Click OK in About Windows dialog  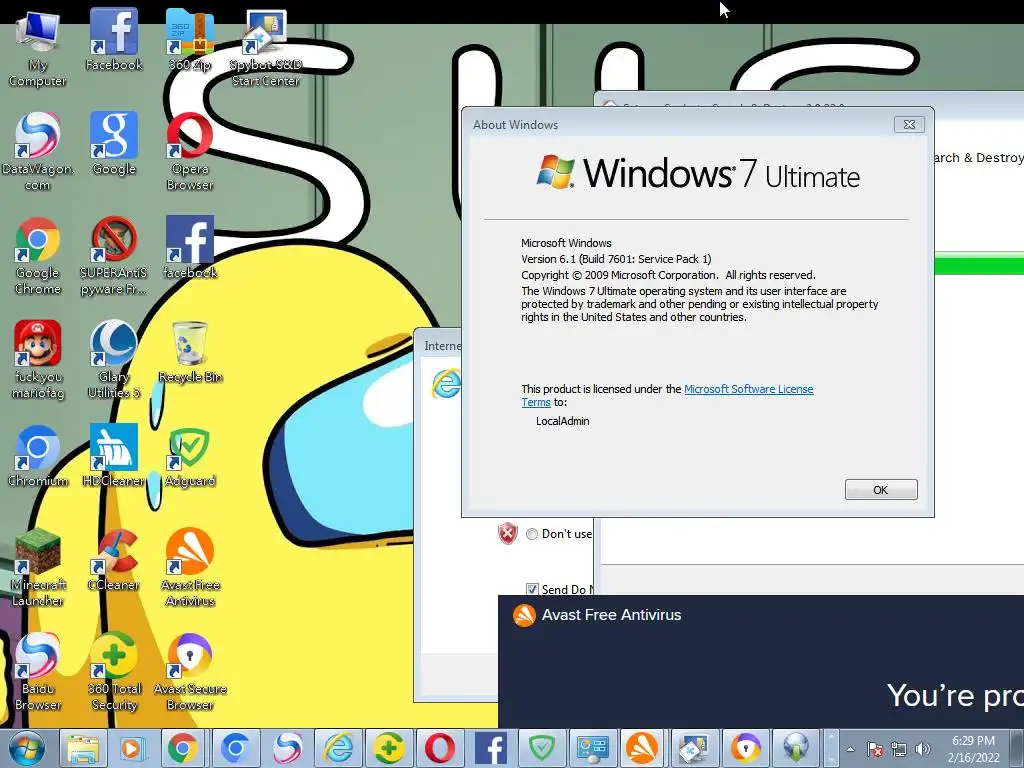tap(881, 490)
